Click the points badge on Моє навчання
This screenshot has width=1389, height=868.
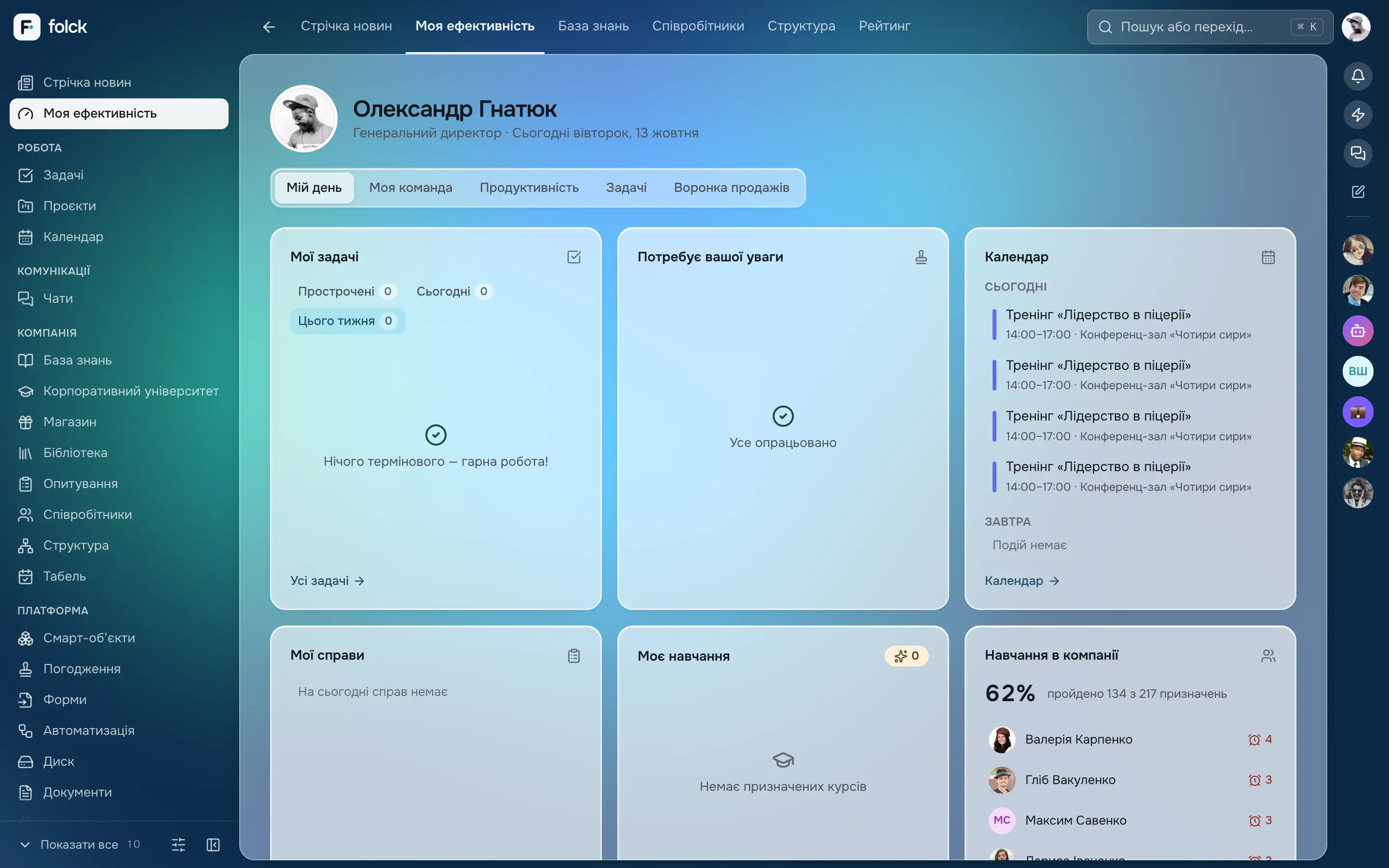(906, 656)
